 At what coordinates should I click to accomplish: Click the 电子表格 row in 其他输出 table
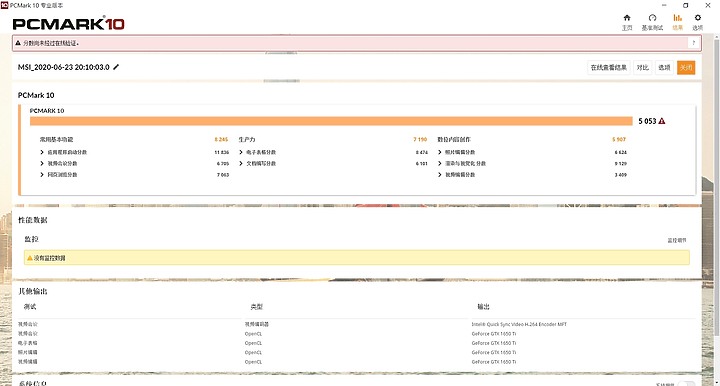[x=28, y=343]
